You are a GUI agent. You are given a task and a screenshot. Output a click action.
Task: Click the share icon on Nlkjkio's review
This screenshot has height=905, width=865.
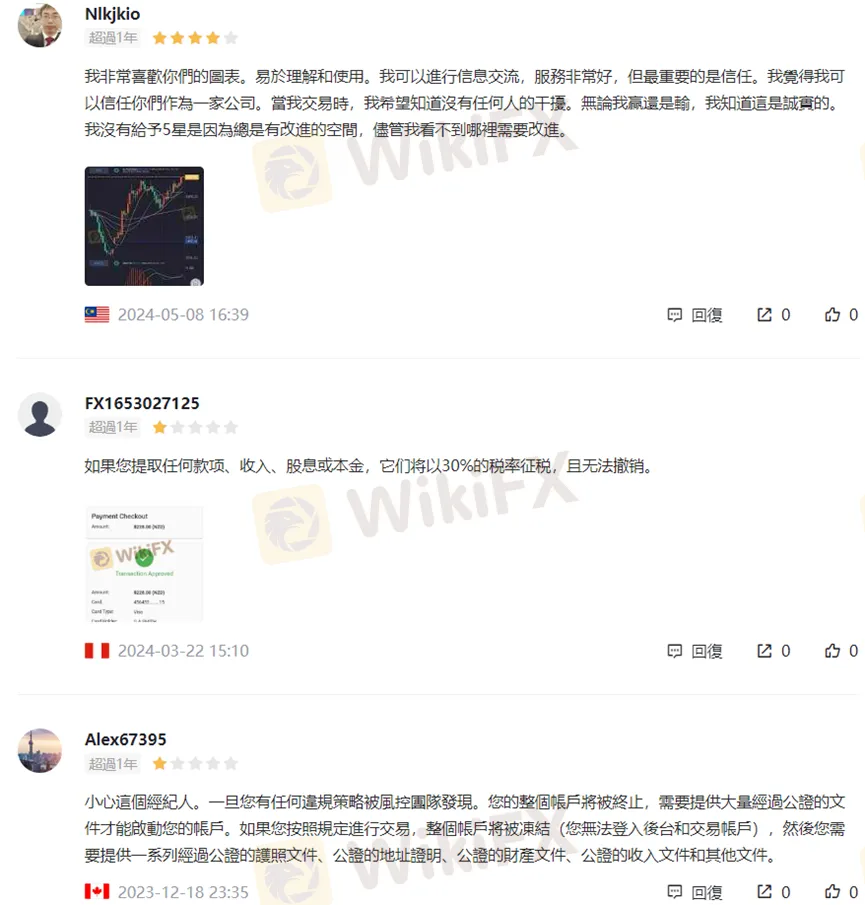764,315
